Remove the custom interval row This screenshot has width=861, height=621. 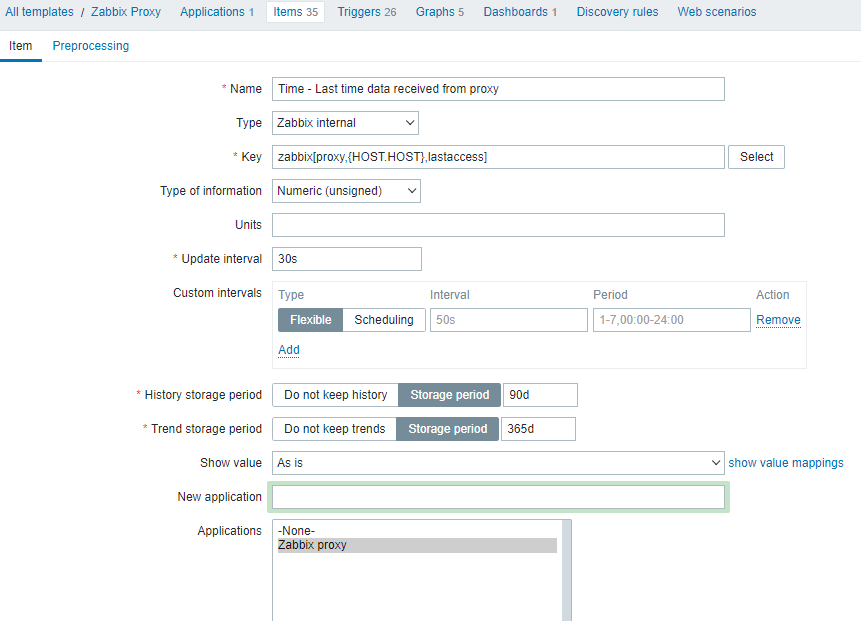[x=778, y=320]
